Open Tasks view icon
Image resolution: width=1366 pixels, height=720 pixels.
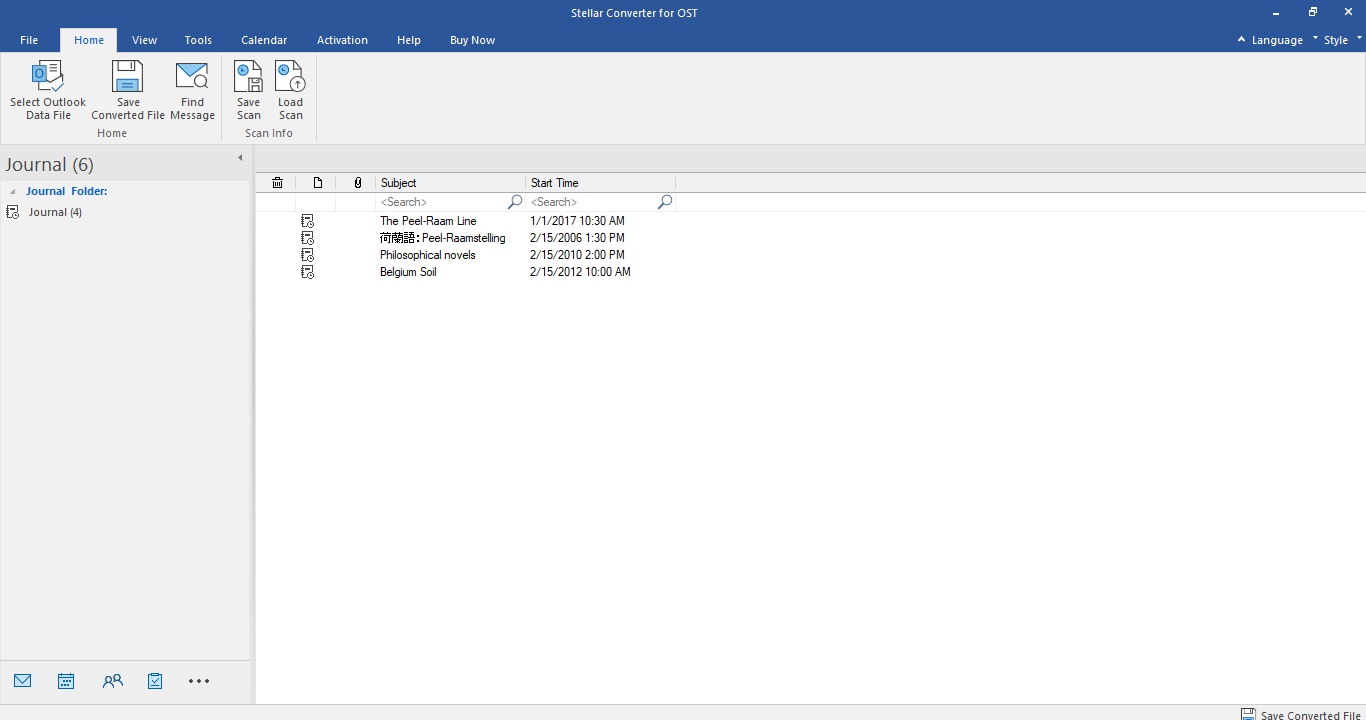tap(155, 681)
